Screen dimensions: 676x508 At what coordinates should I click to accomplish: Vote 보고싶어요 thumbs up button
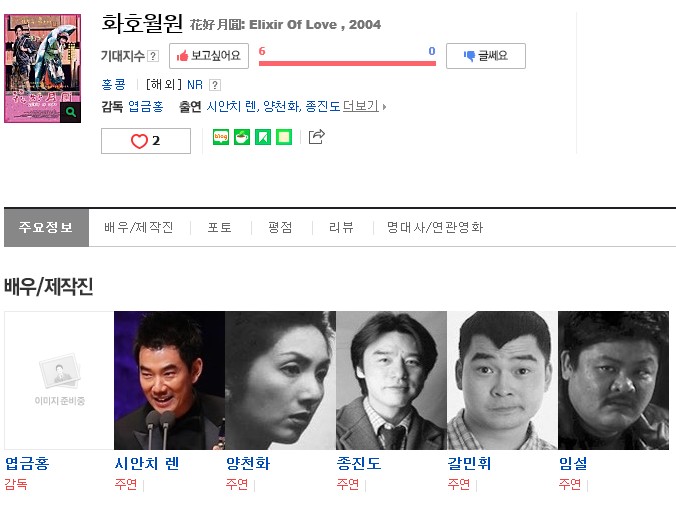point(209,56)
